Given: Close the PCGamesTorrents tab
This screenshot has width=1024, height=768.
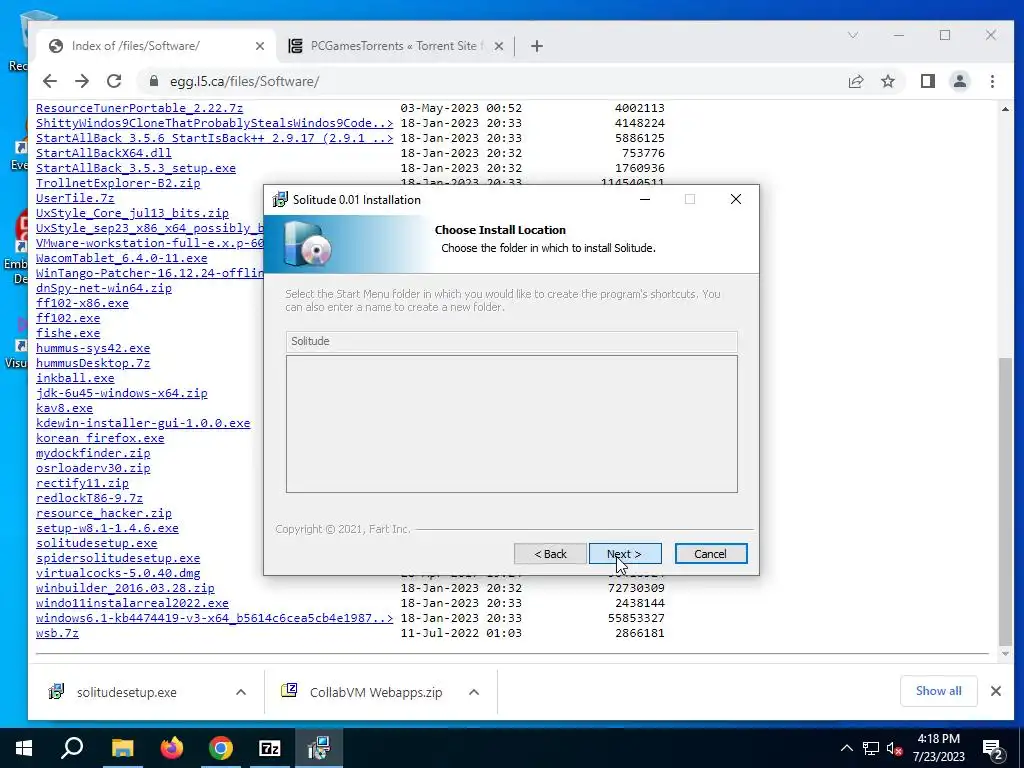Looking at the screenshot, I should (498, 46).
